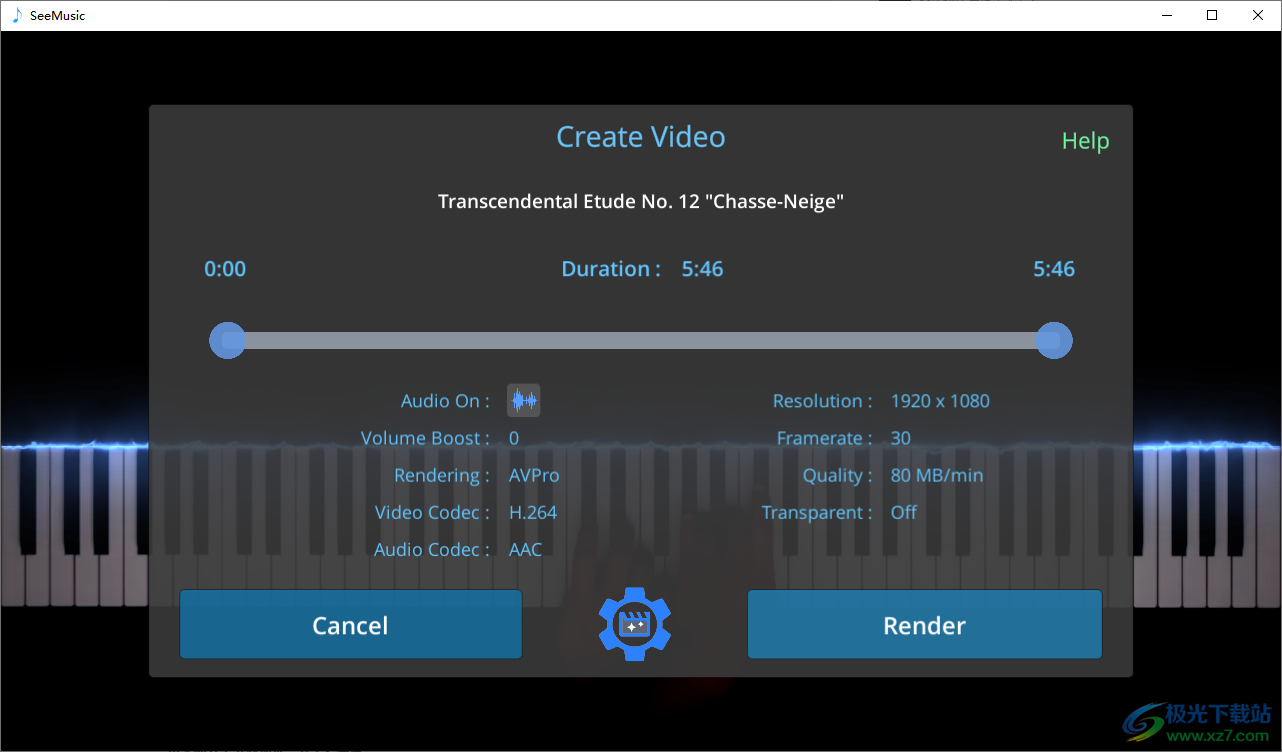
Task: Open the video render settings gear icon
Action: tap(634, 624)
